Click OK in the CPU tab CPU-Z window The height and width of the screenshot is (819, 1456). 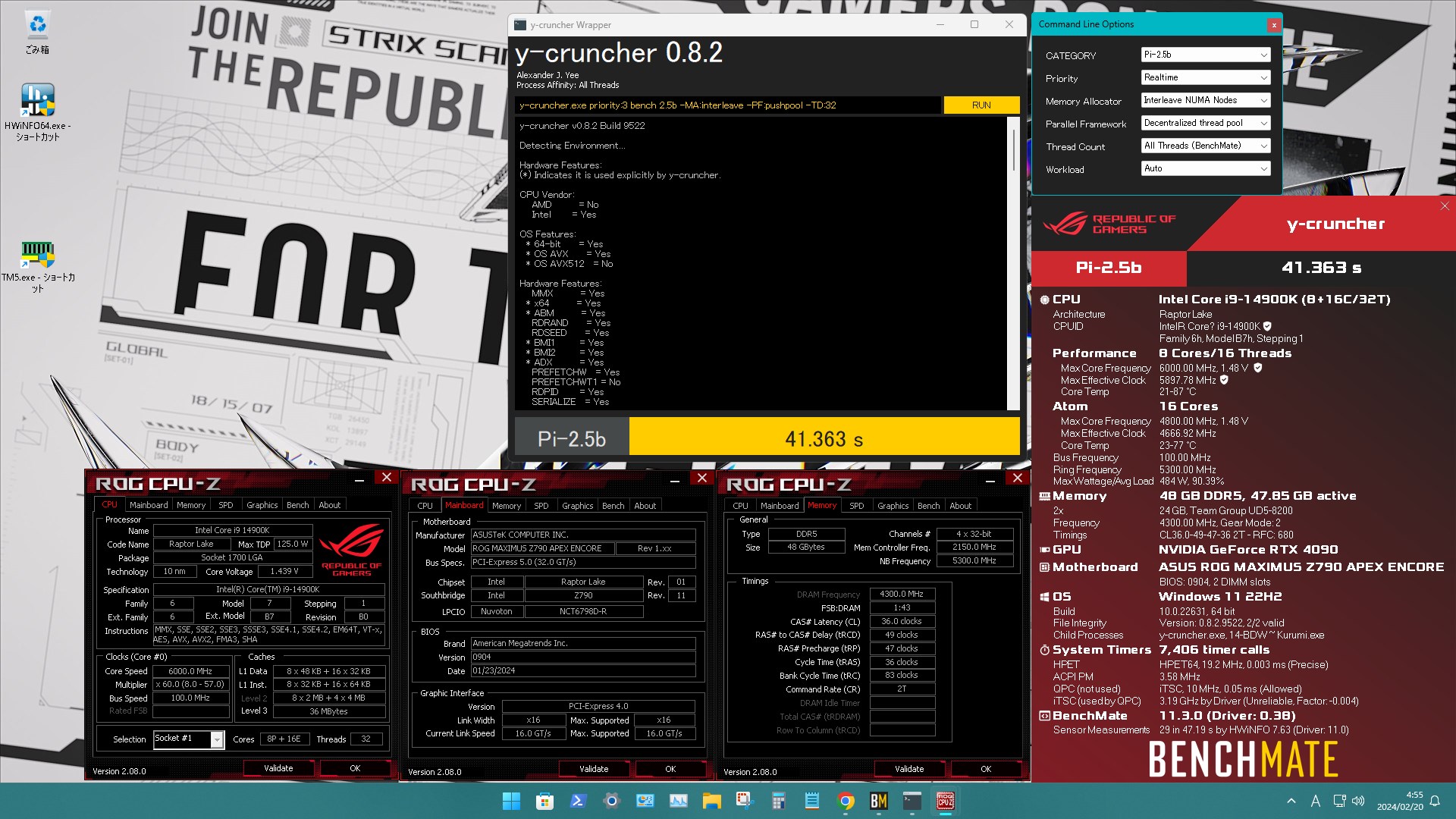[x=355, y=768]
